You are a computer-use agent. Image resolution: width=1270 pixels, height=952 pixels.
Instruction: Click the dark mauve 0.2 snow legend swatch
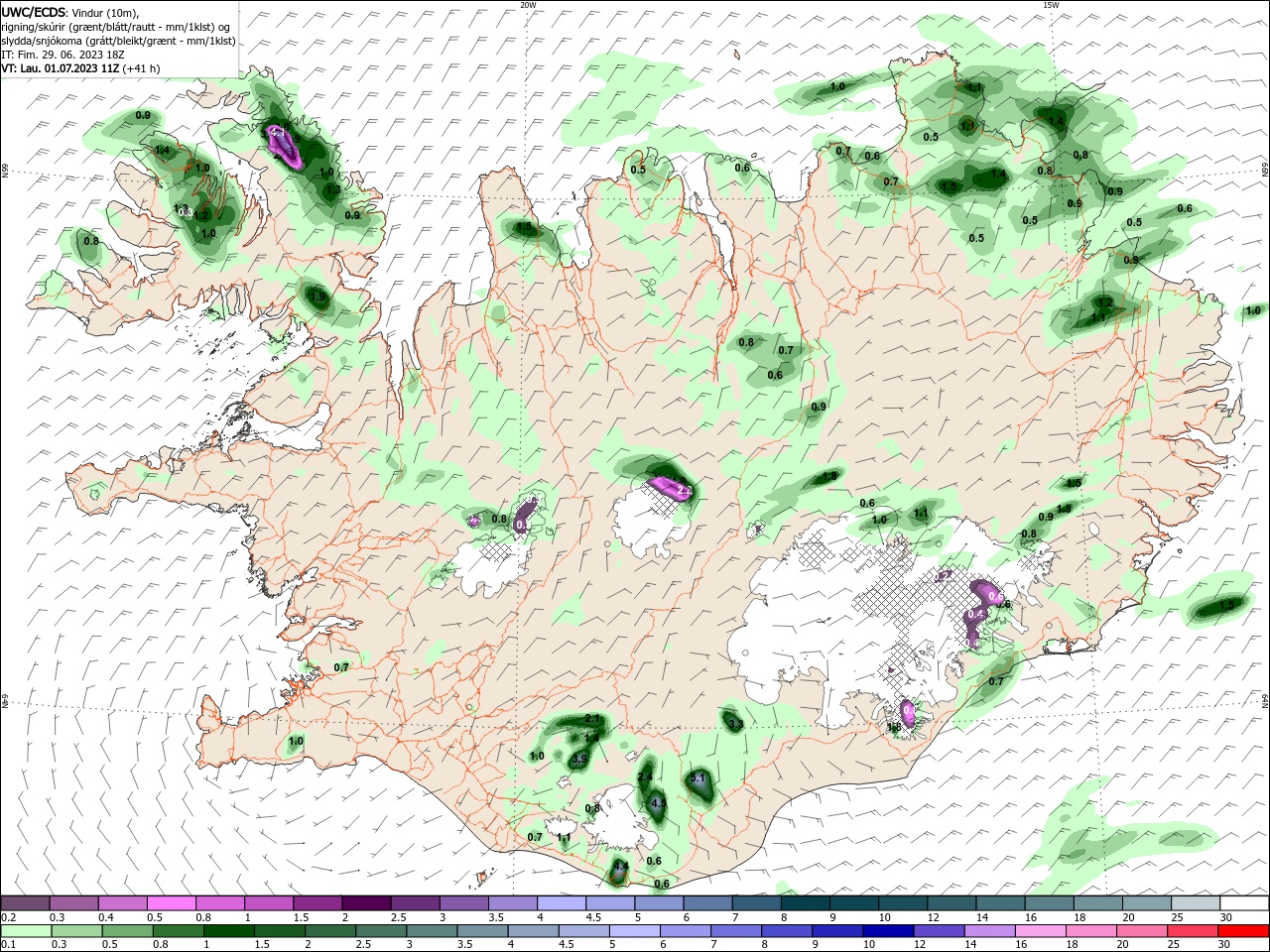[x=25, y=902]
